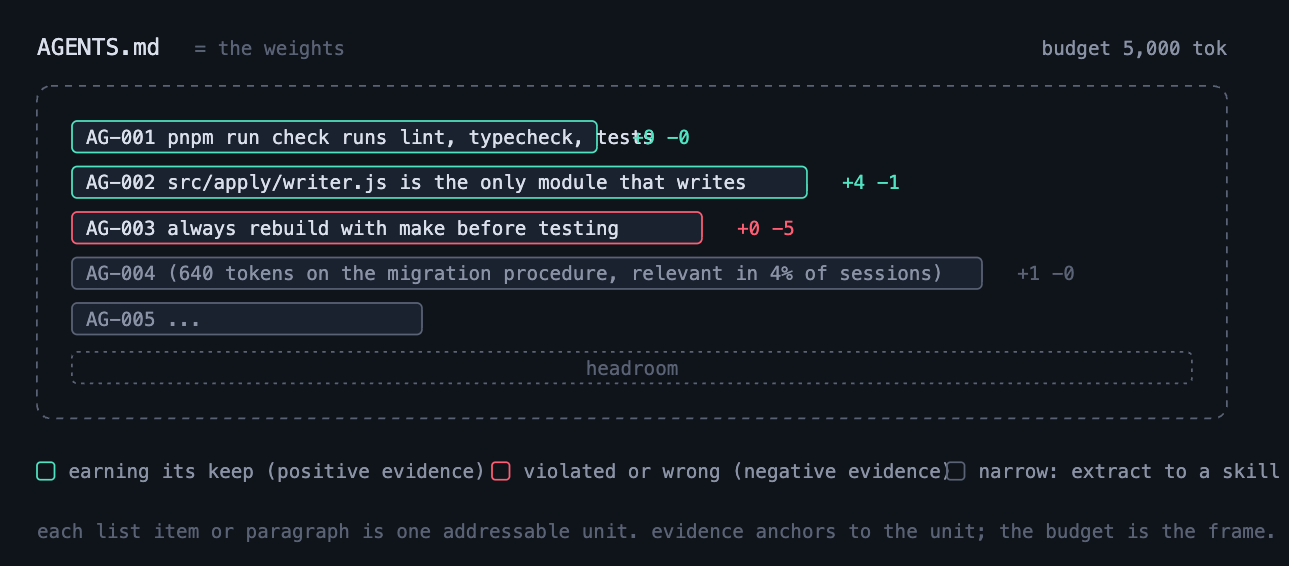Image resolution: width=1289 pixels, height=566 pixels.
Task: Click 'narrow: extract to a skill' label
Action: click(x=1129, y=471)
